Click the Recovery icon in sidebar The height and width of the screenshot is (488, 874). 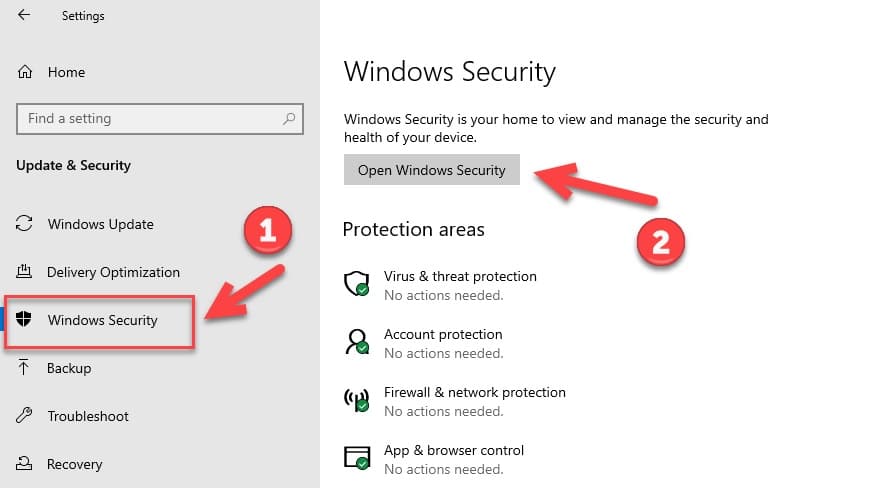point(24,463)
